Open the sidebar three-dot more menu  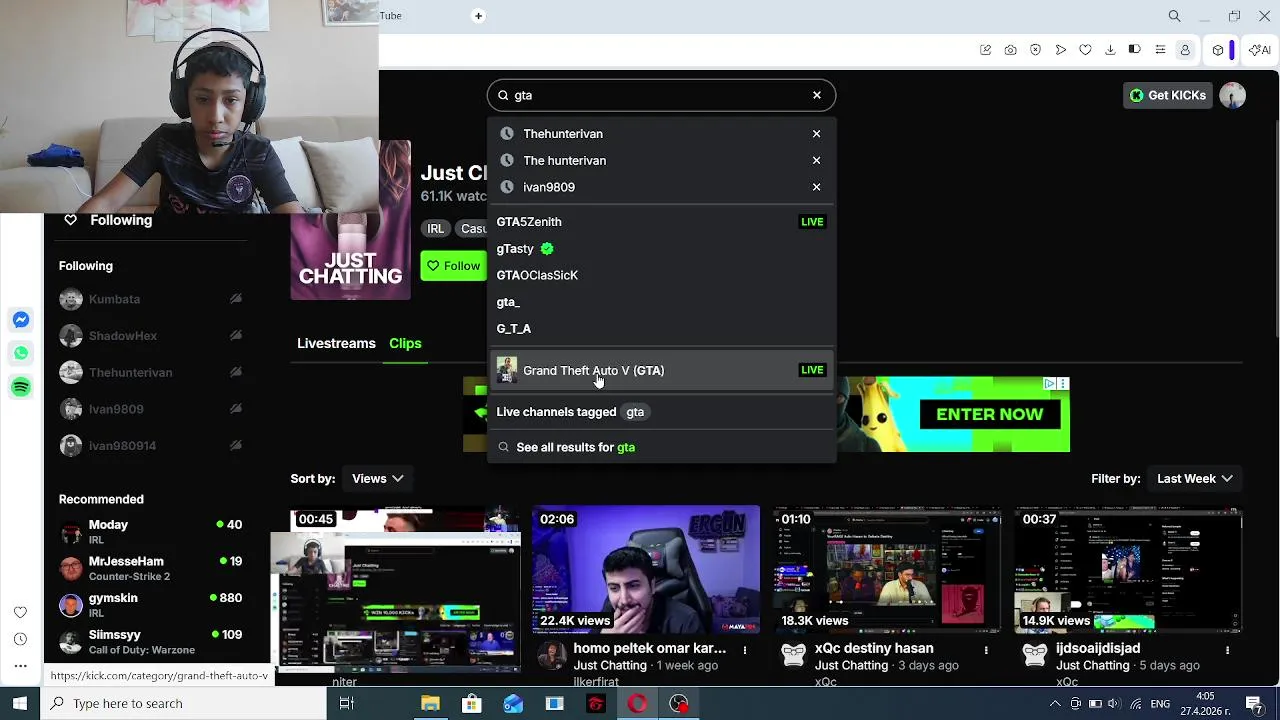click(x=20, y=666)
